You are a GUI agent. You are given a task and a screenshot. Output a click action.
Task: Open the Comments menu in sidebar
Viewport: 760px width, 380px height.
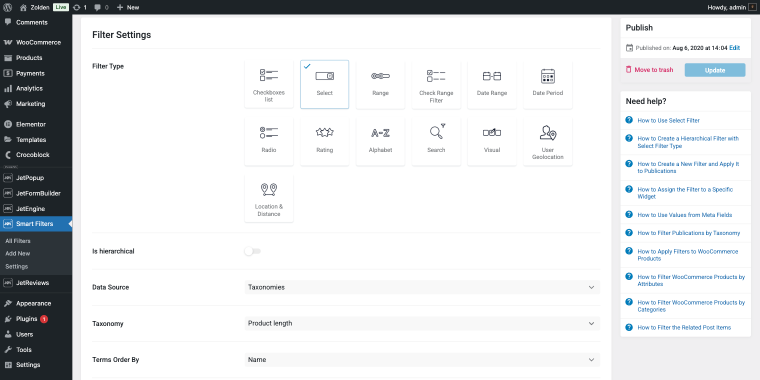point(36,22)
